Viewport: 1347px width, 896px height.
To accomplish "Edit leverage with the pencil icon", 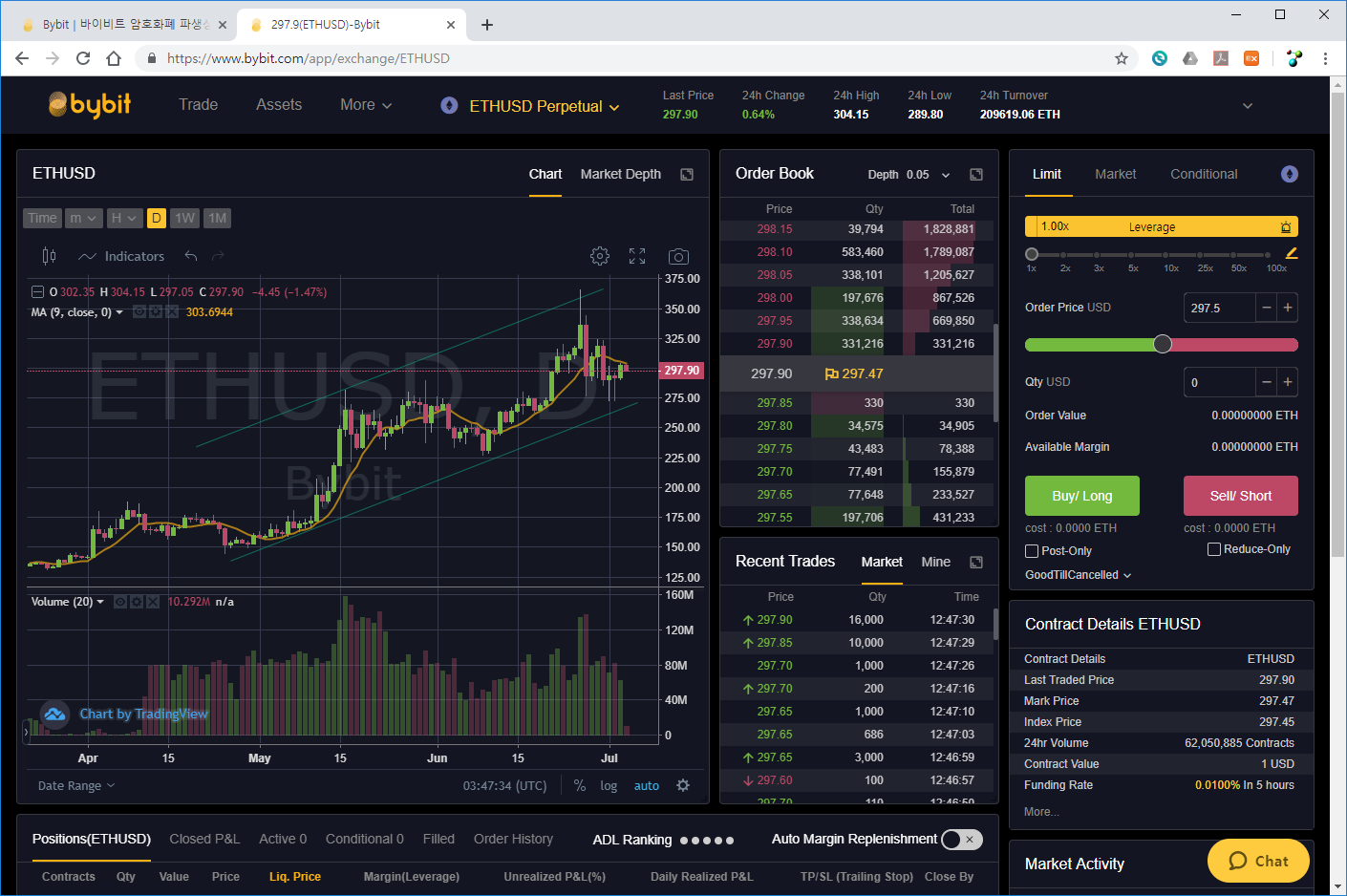I will (1292, 253).
